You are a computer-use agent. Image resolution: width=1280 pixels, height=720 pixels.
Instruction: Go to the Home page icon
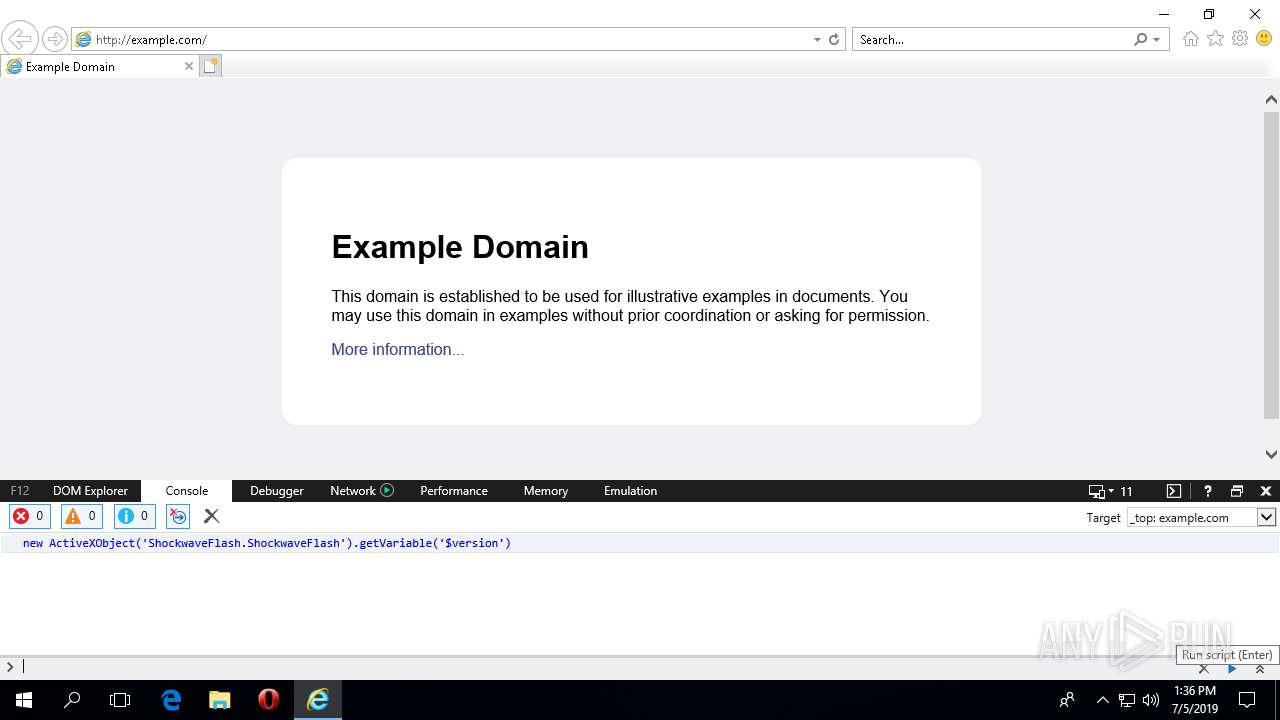[1190, 39]
